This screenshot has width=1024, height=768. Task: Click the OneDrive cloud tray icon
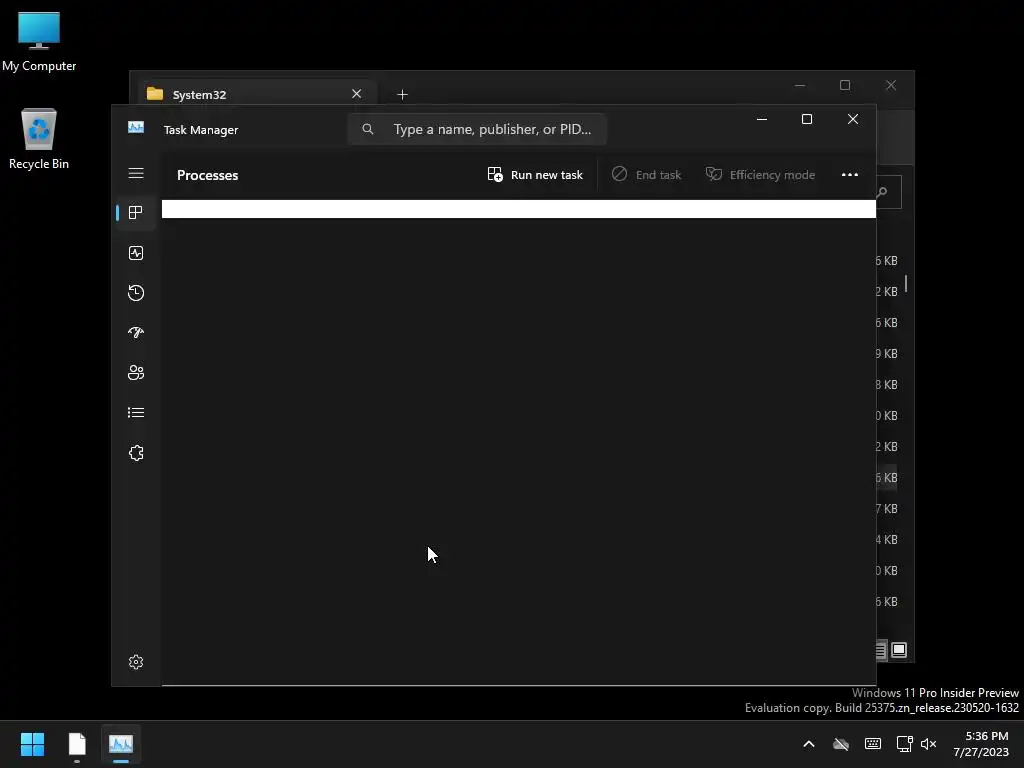[x=841, y=744]
